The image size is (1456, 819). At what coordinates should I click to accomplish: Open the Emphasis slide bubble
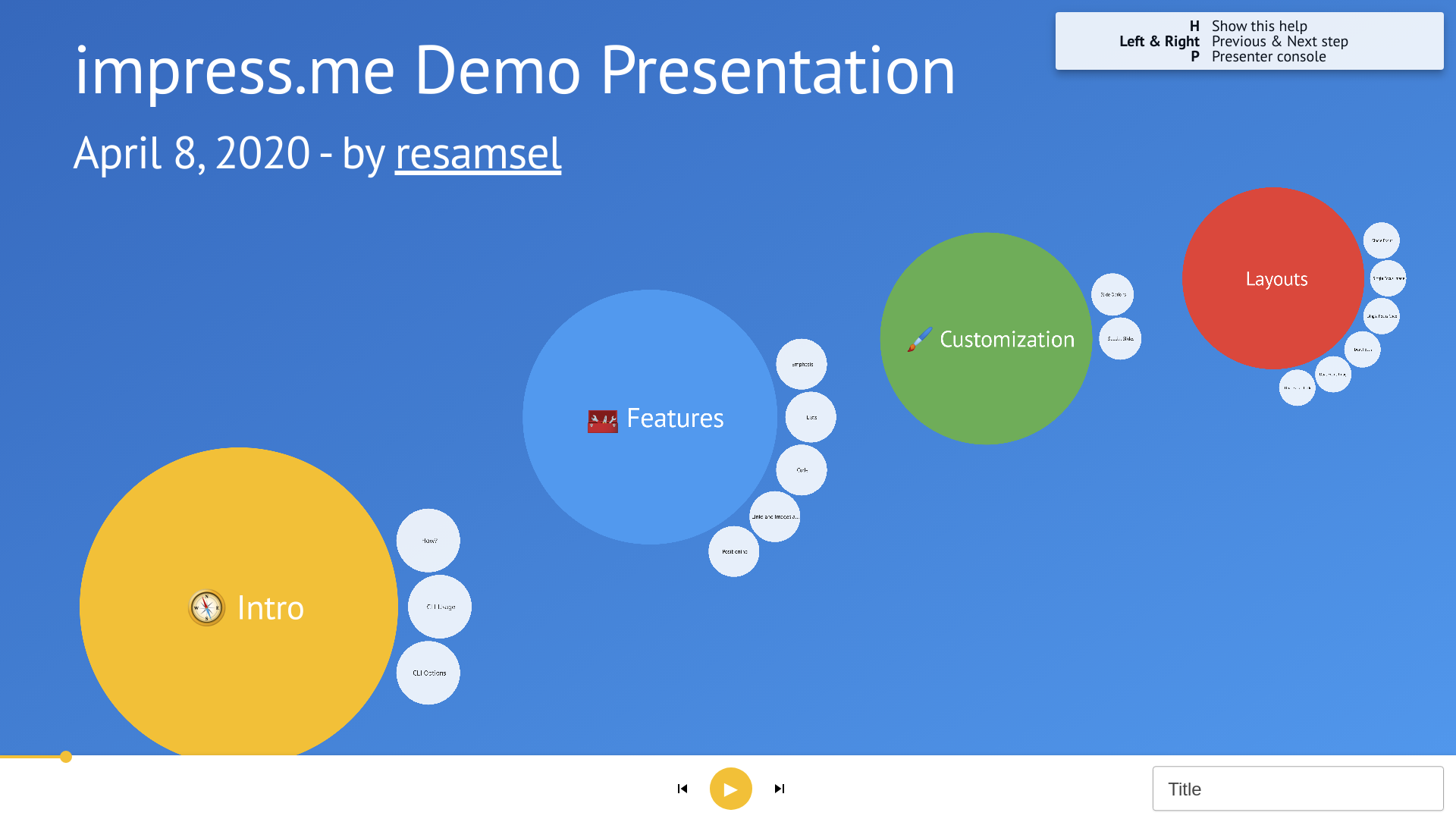(802, 364)
